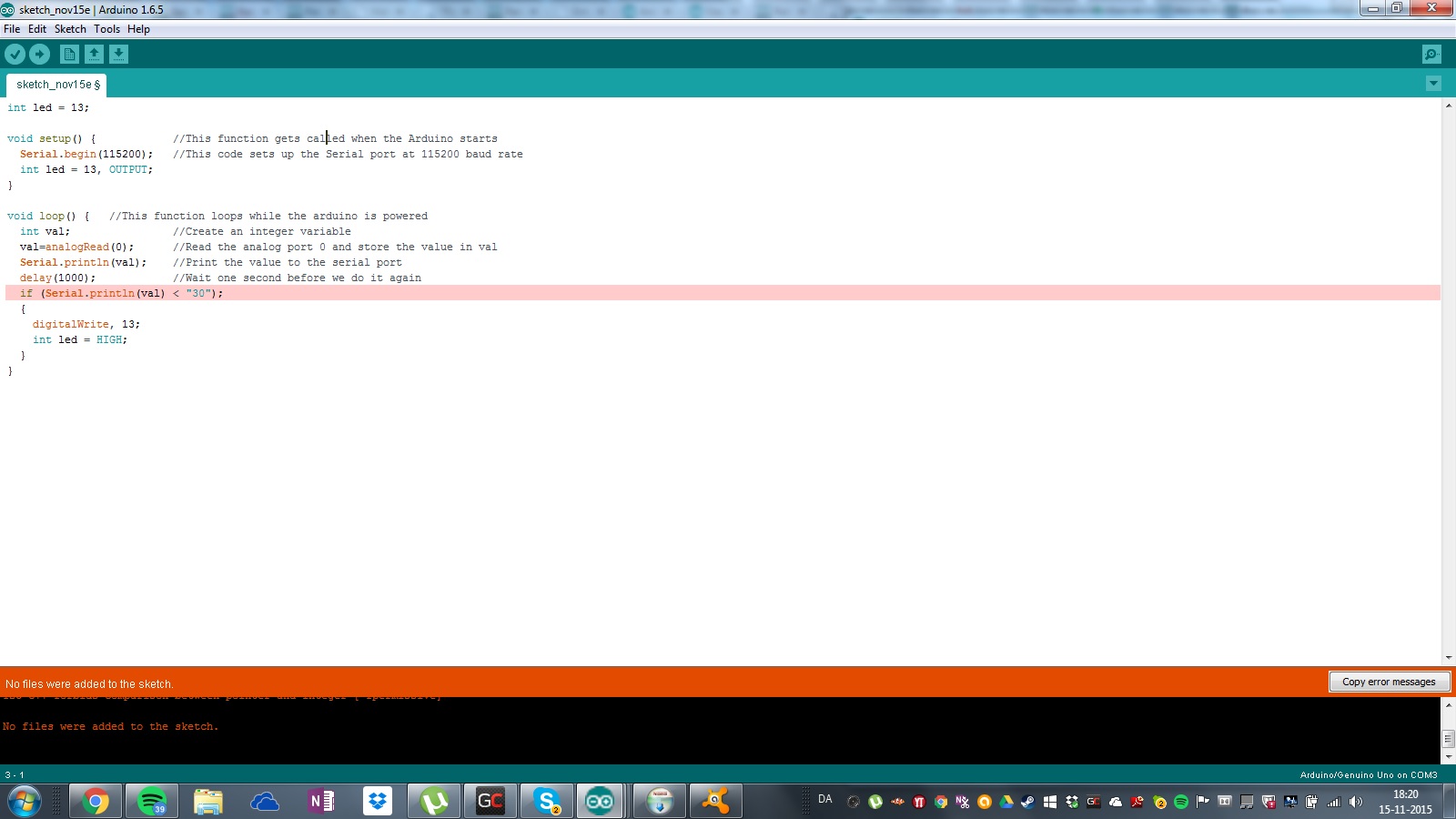Open Windows Explorer from the taskbar
The width and height of the screenshot is (1456, 819).
click(x=208, y=802)
